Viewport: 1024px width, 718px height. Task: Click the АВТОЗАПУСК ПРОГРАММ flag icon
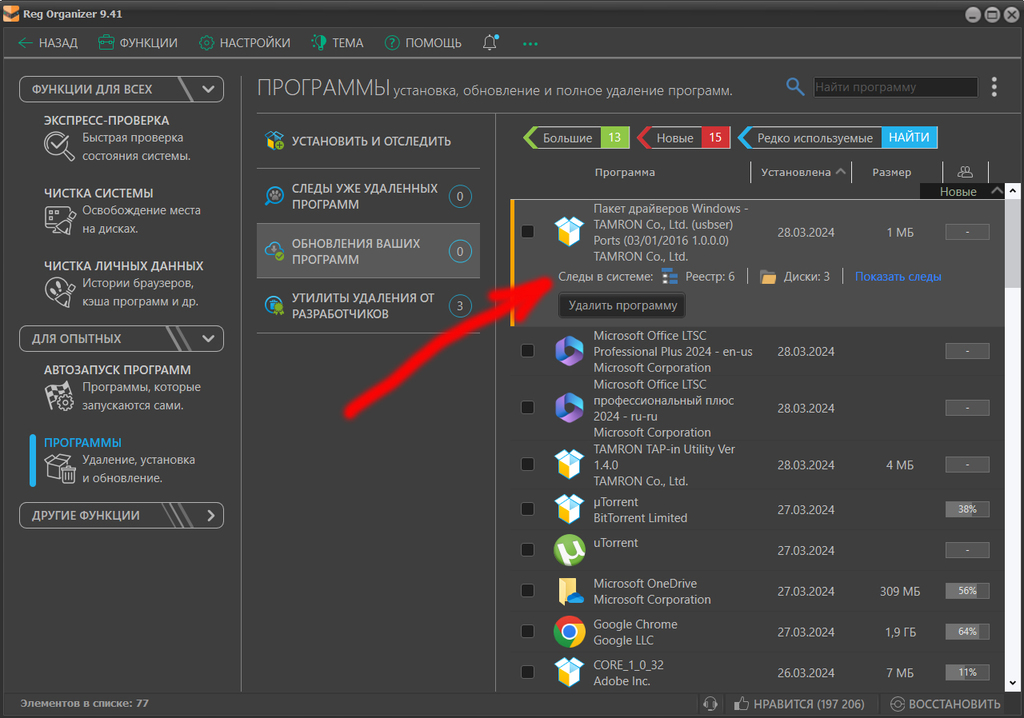coord(59,396)
